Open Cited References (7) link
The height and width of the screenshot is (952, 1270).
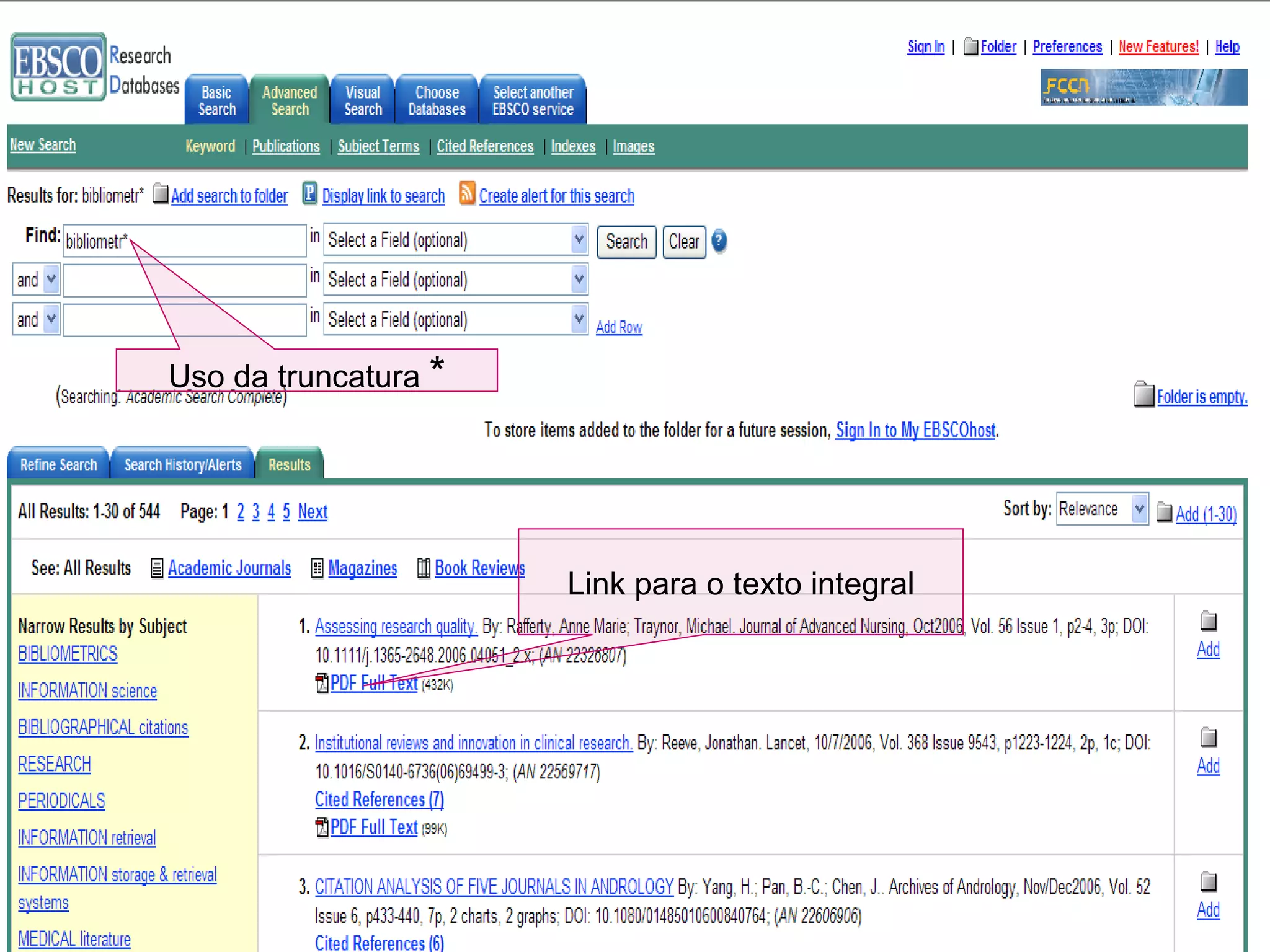click(x=380, y=799)
